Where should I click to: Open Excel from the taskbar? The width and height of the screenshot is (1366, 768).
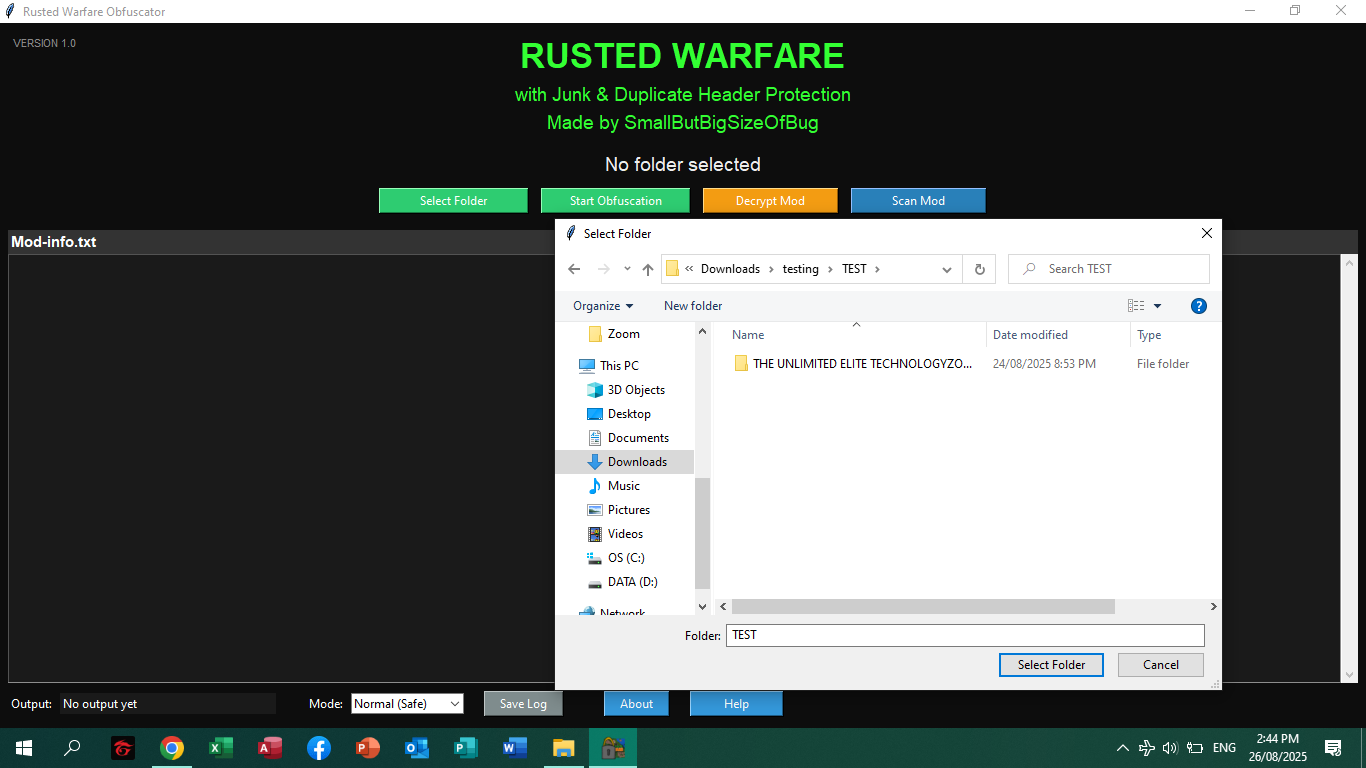(x=221, y=748)
